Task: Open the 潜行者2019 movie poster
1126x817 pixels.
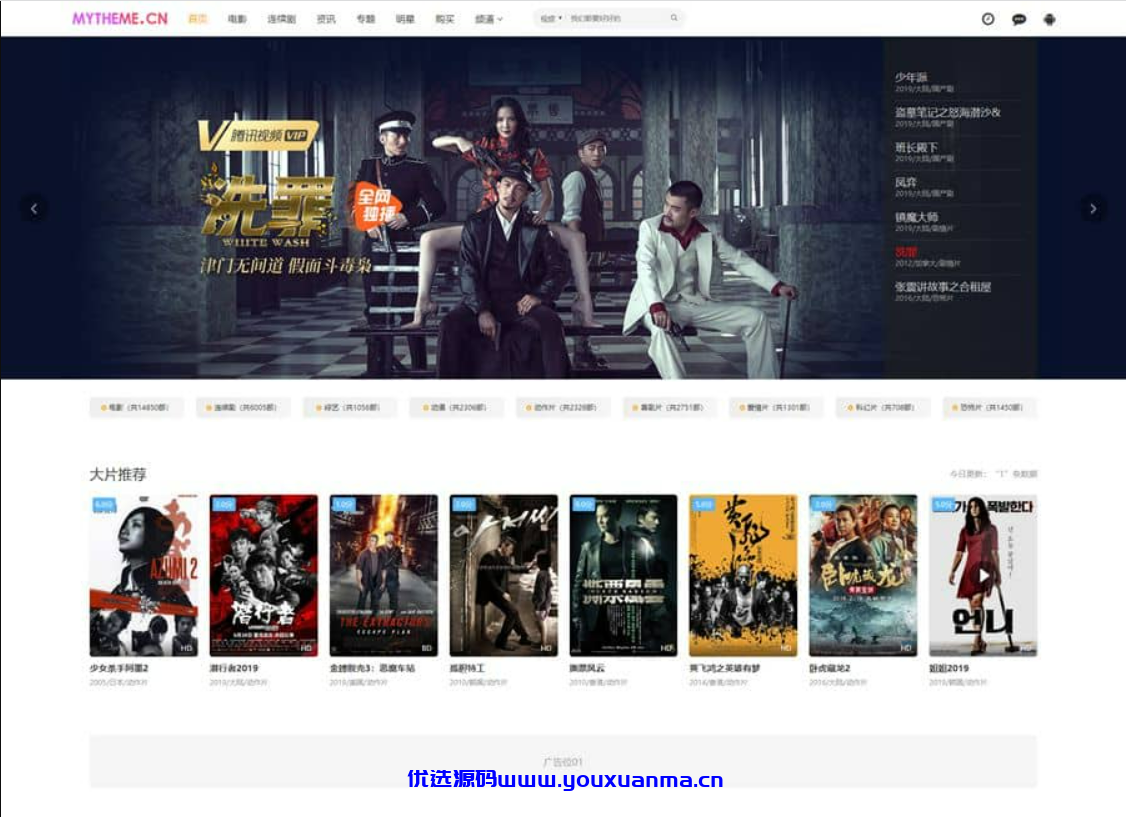Action: 264,575
